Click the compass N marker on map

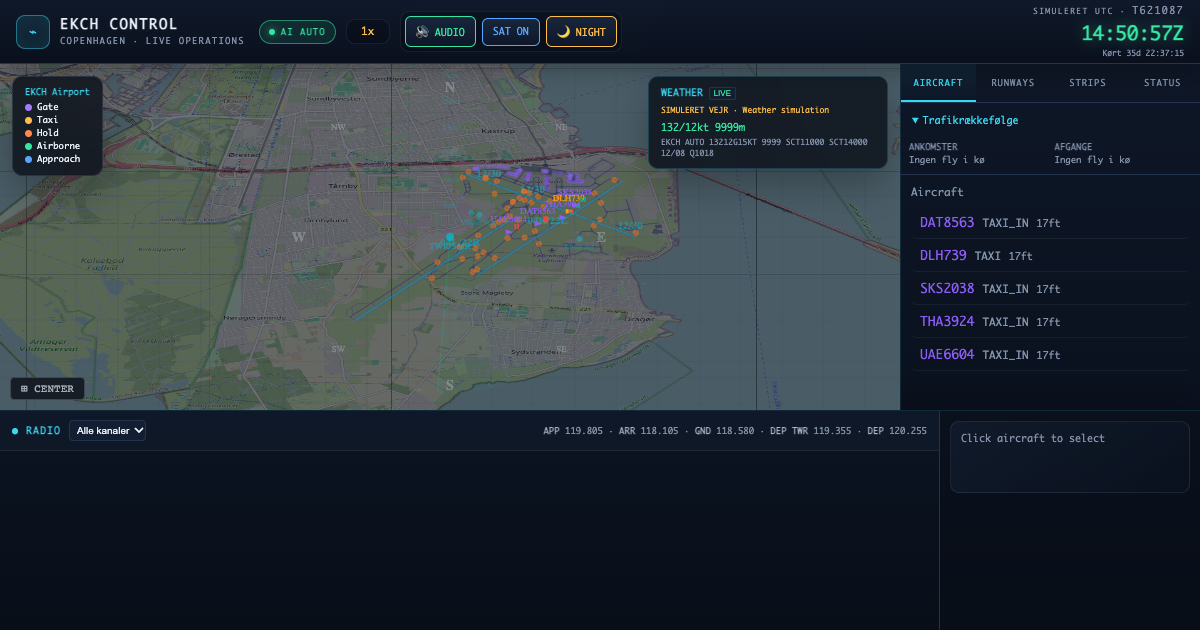point(450,87)
